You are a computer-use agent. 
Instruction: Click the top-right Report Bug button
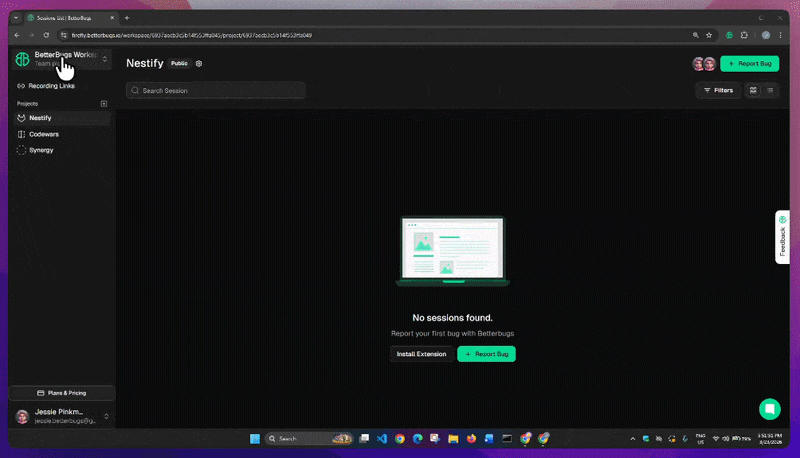tap(749, 64)
